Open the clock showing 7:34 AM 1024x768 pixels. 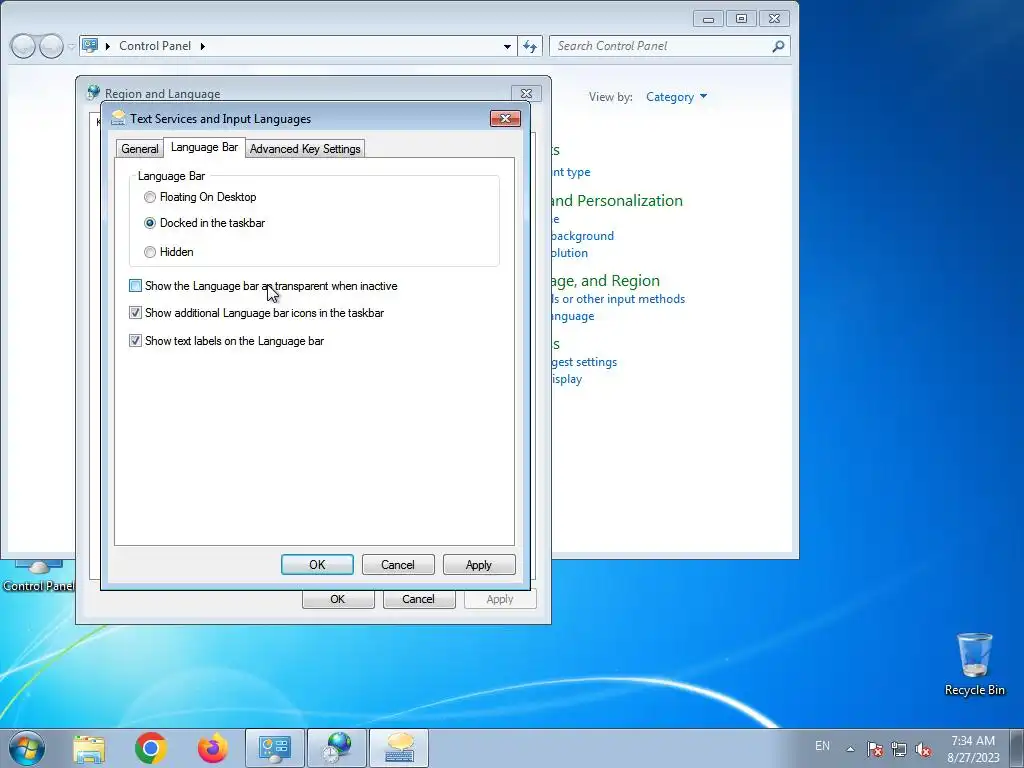pos(973,749)
